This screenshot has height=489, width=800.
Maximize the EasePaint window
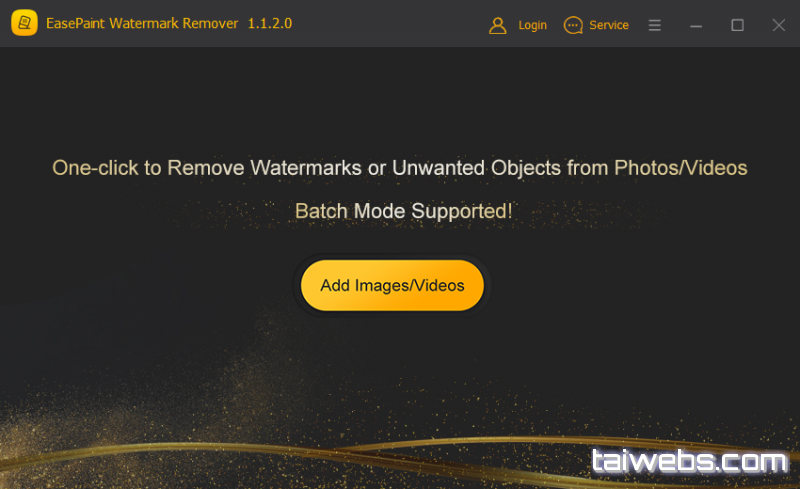click(x=737, y=25)
